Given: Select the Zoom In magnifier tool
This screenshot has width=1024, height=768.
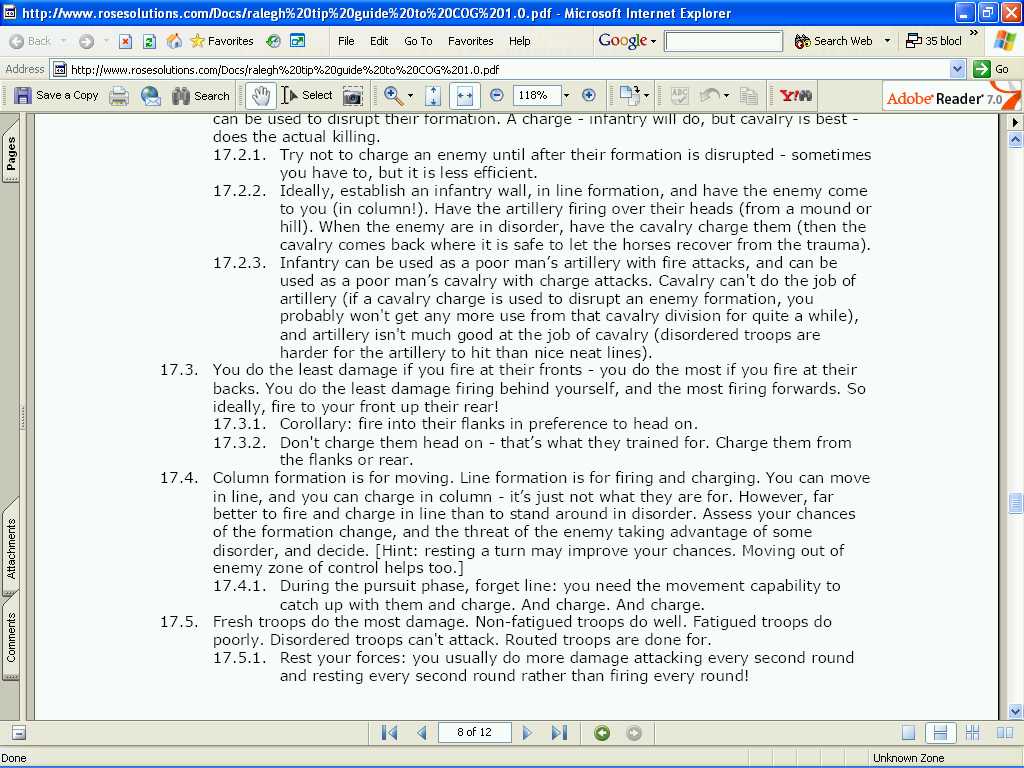Looking at the screenshot, I should (393, 95).
